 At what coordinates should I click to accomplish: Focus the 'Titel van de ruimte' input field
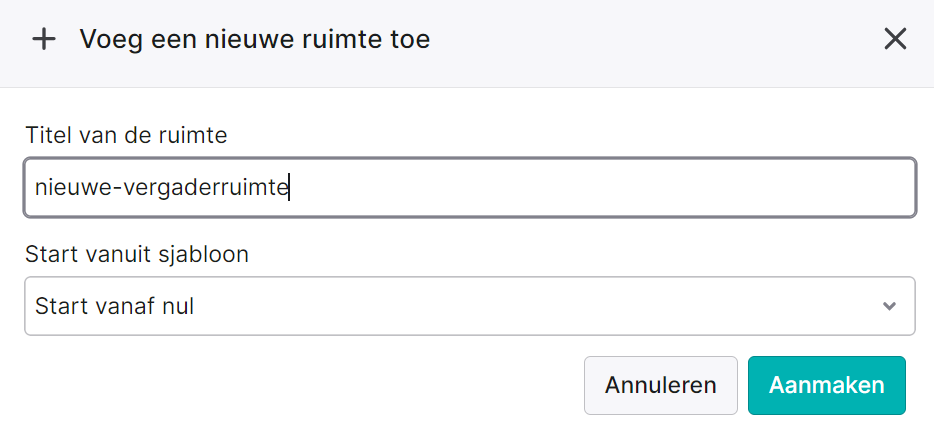[x=469, y=187]
